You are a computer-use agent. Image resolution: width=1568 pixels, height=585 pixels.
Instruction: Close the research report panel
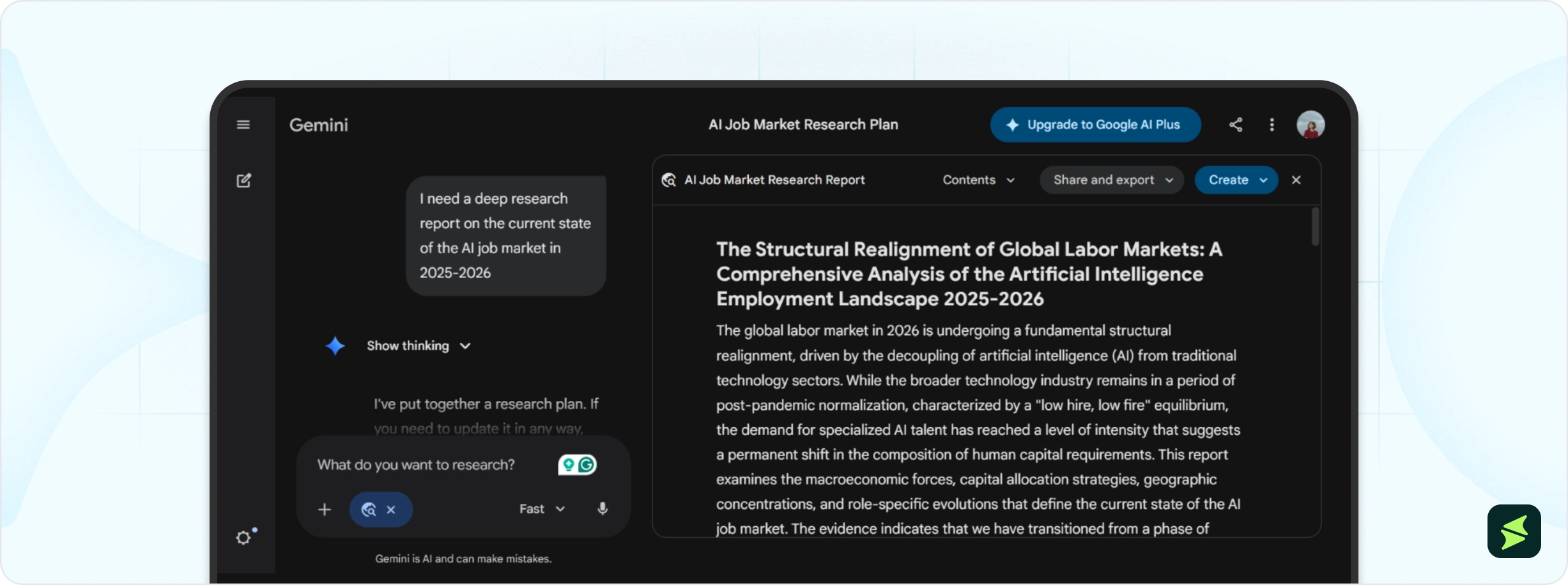tap(1296, 180)
